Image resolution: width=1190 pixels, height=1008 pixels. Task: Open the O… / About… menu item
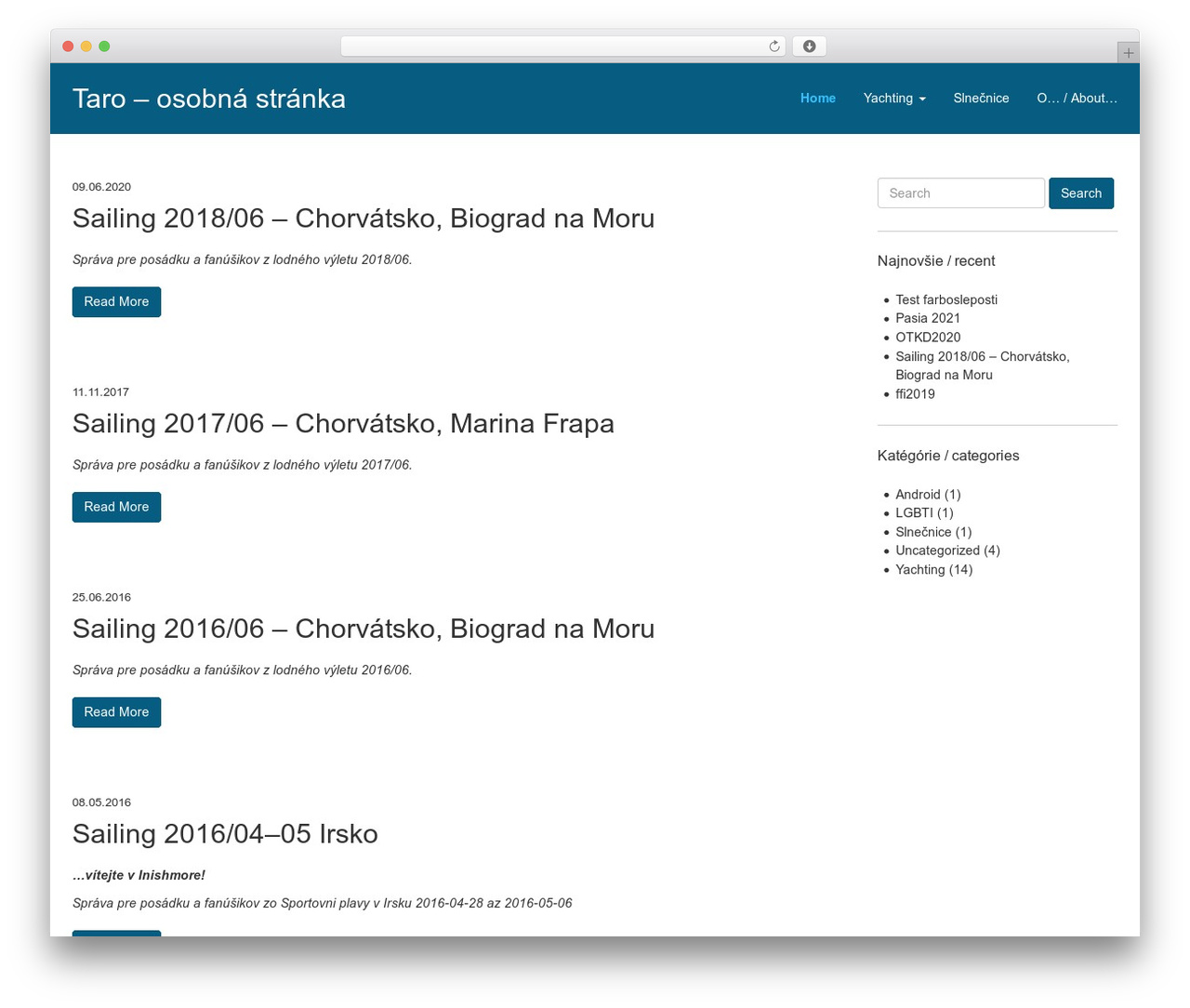coord(1077,99)
